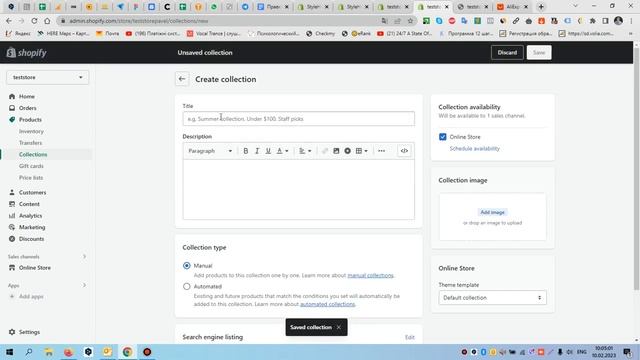Insert video into description

[x=347, y=151]
